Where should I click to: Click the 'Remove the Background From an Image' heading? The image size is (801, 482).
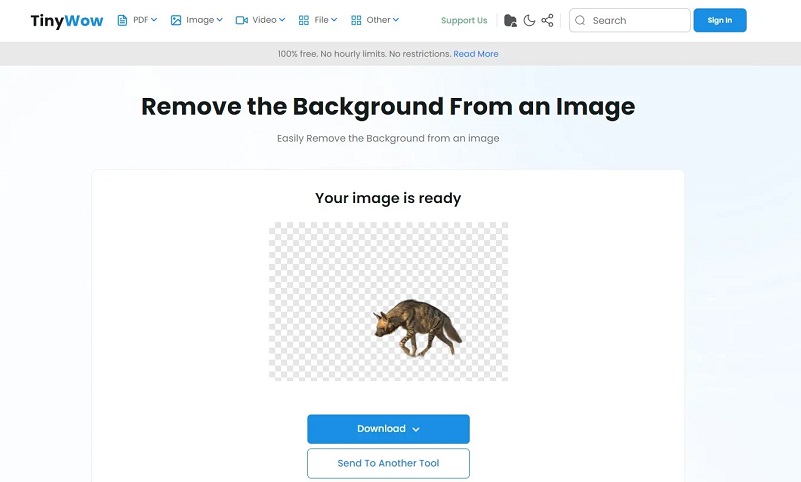[388, 107]
